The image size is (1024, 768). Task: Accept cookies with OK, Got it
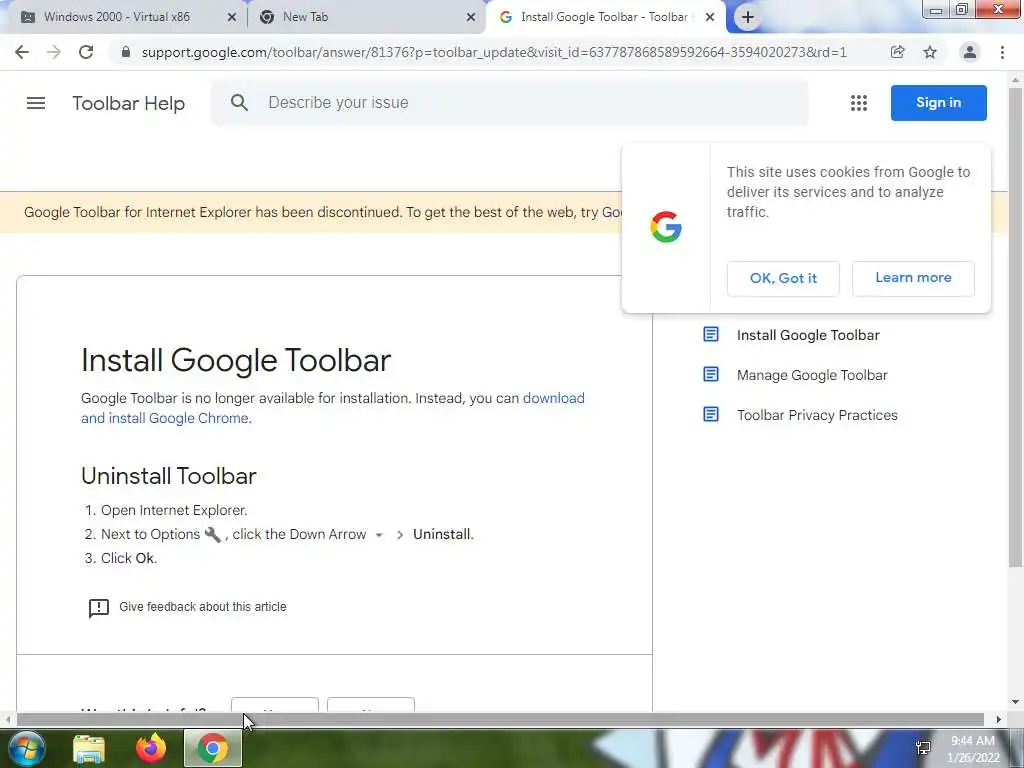tap(783, 278)
